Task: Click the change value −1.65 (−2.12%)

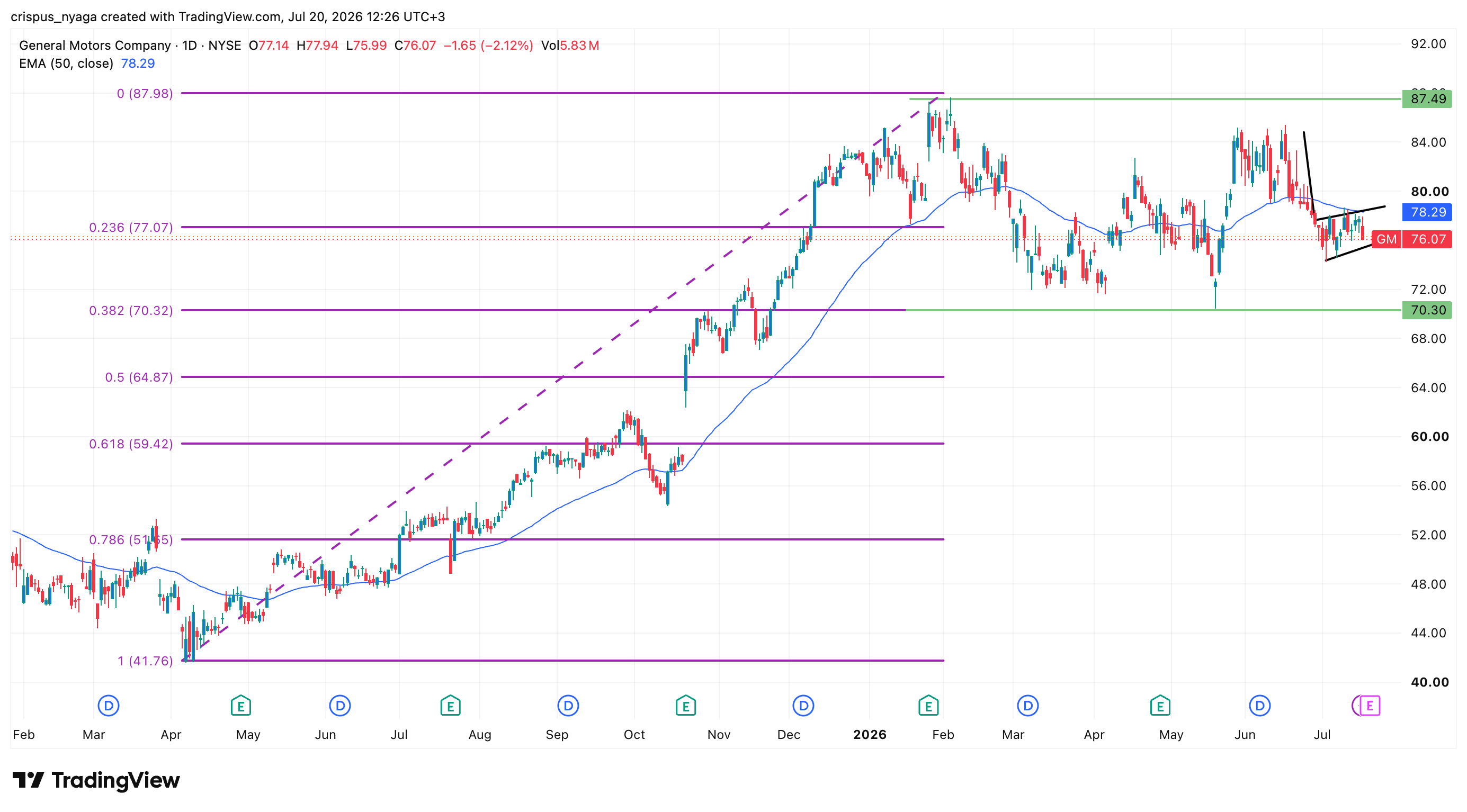Action: click(x=488, y=45)
